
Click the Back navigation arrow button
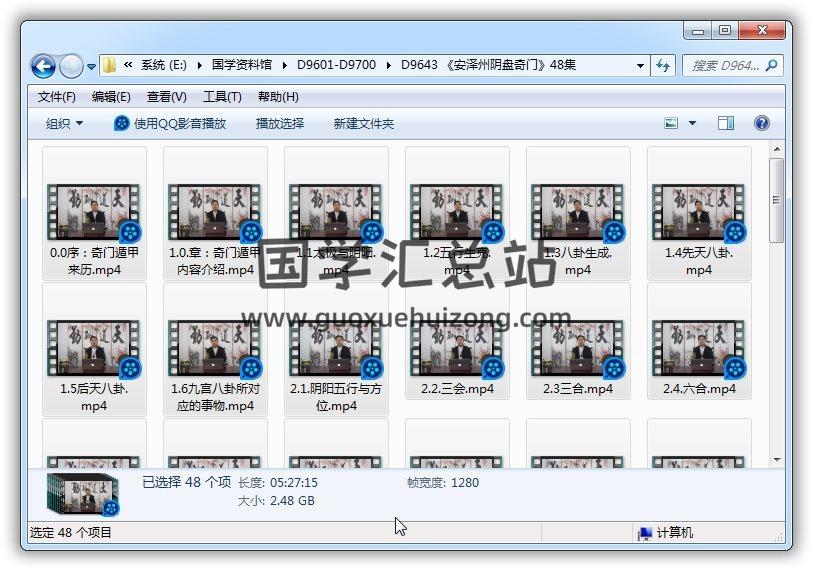pyautogui.click(x=43, y=66)
